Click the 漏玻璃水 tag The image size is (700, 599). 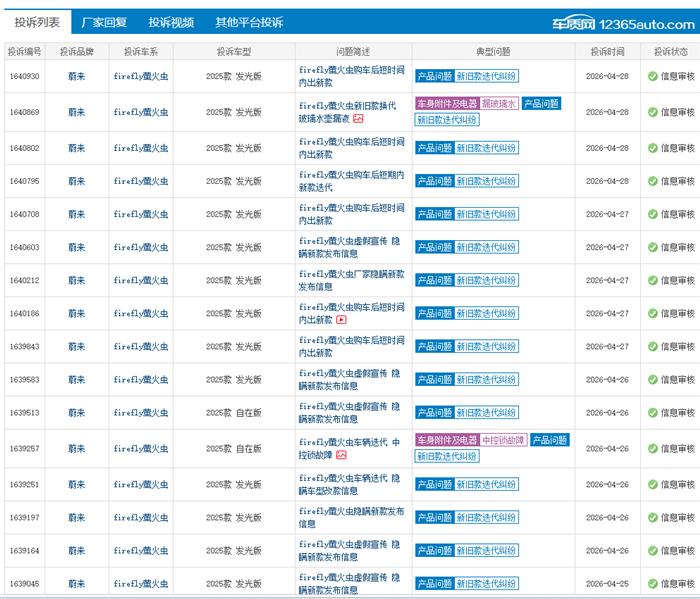pos(499,103)
